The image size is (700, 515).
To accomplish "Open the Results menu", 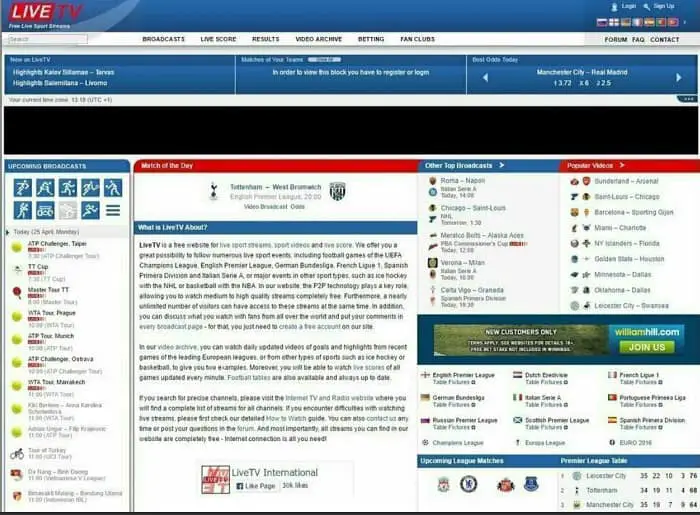I will 266,39.
